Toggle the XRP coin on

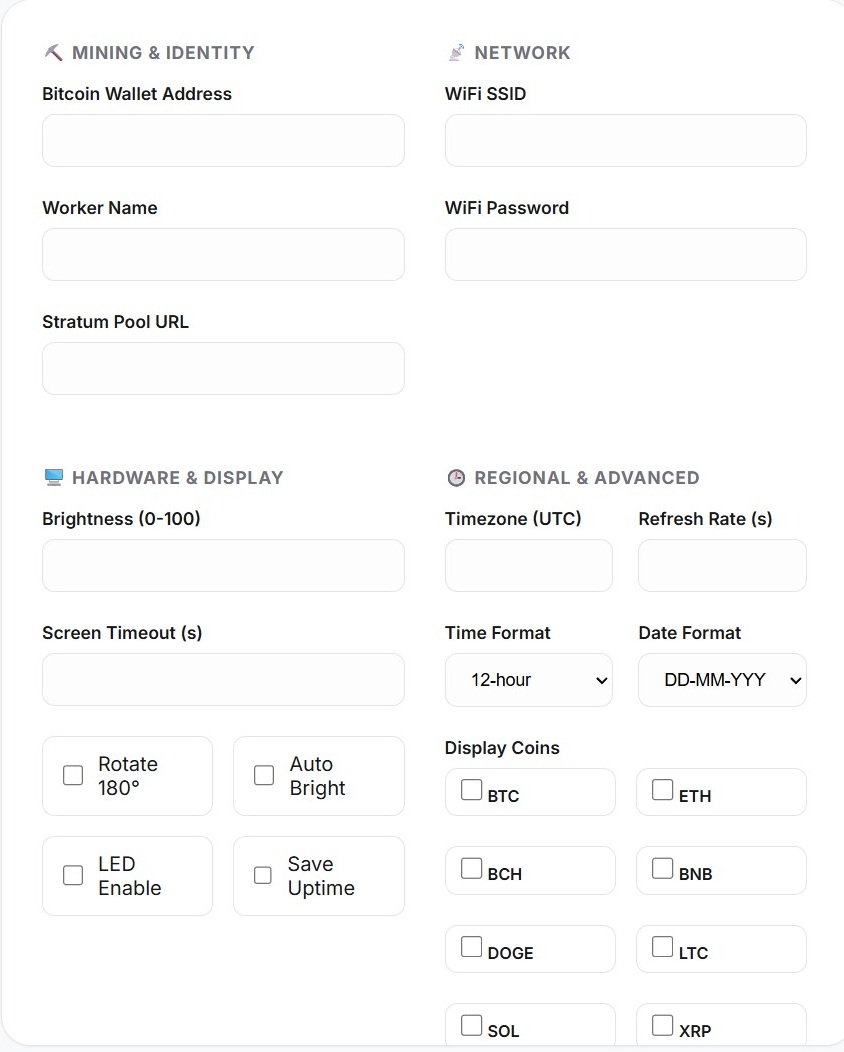pyautogui.click(x=662, y=1024)
